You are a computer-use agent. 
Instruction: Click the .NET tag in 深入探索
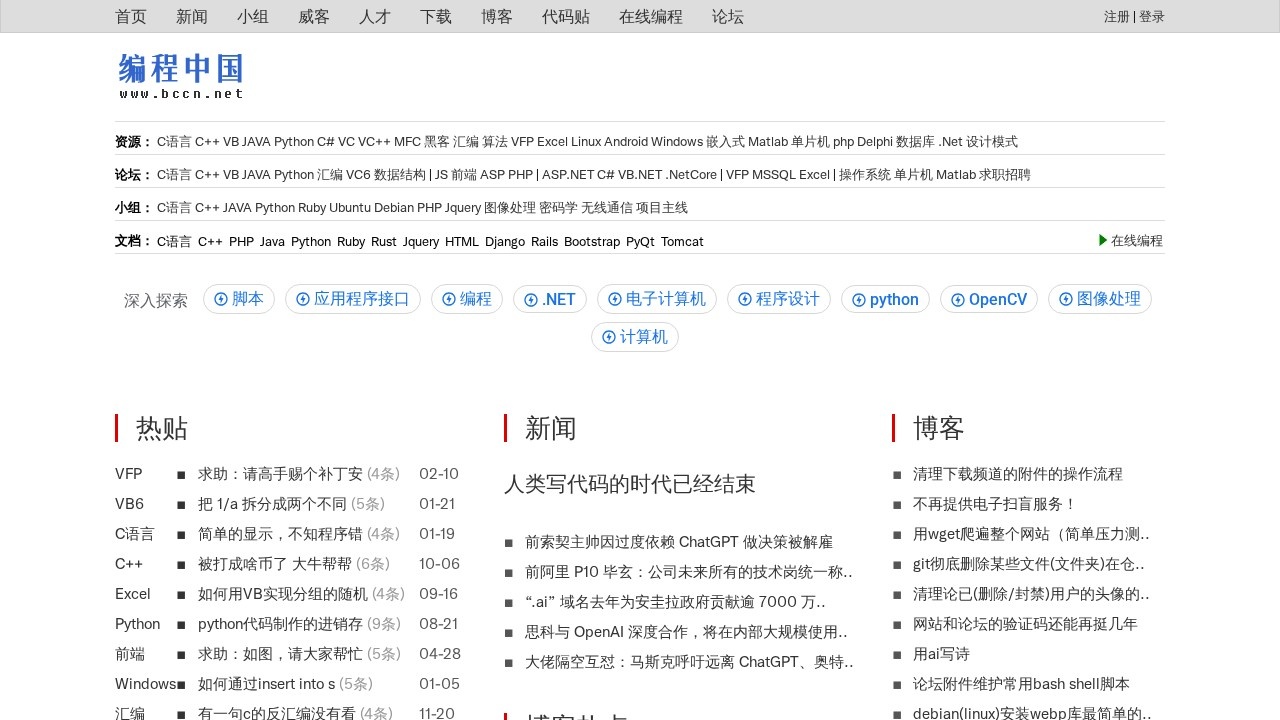[x=549, y=299]
